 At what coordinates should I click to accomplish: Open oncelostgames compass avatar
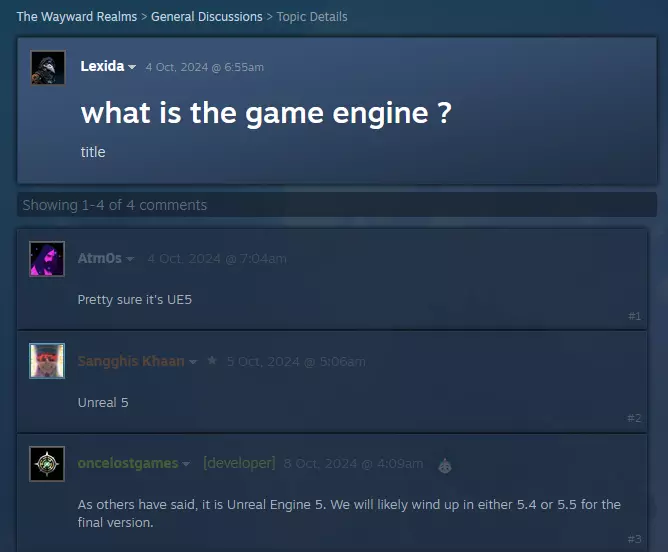click(x=47, y=464)
